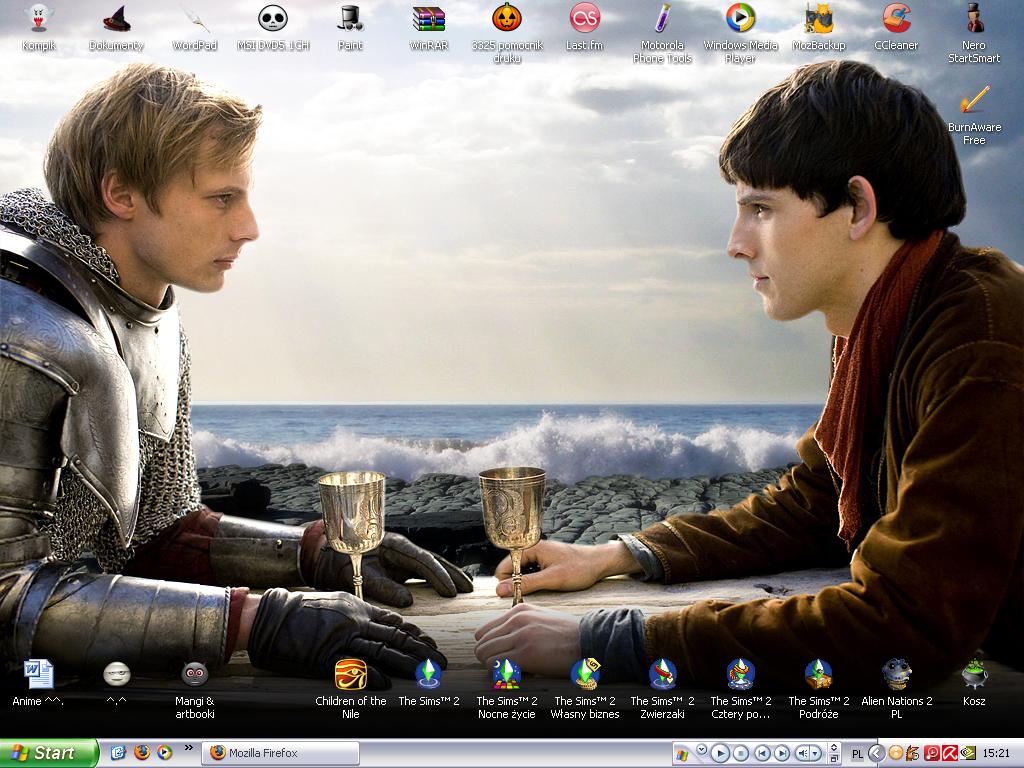
Task: Open the Kompik desktop icon
Action: coord(39,27)
